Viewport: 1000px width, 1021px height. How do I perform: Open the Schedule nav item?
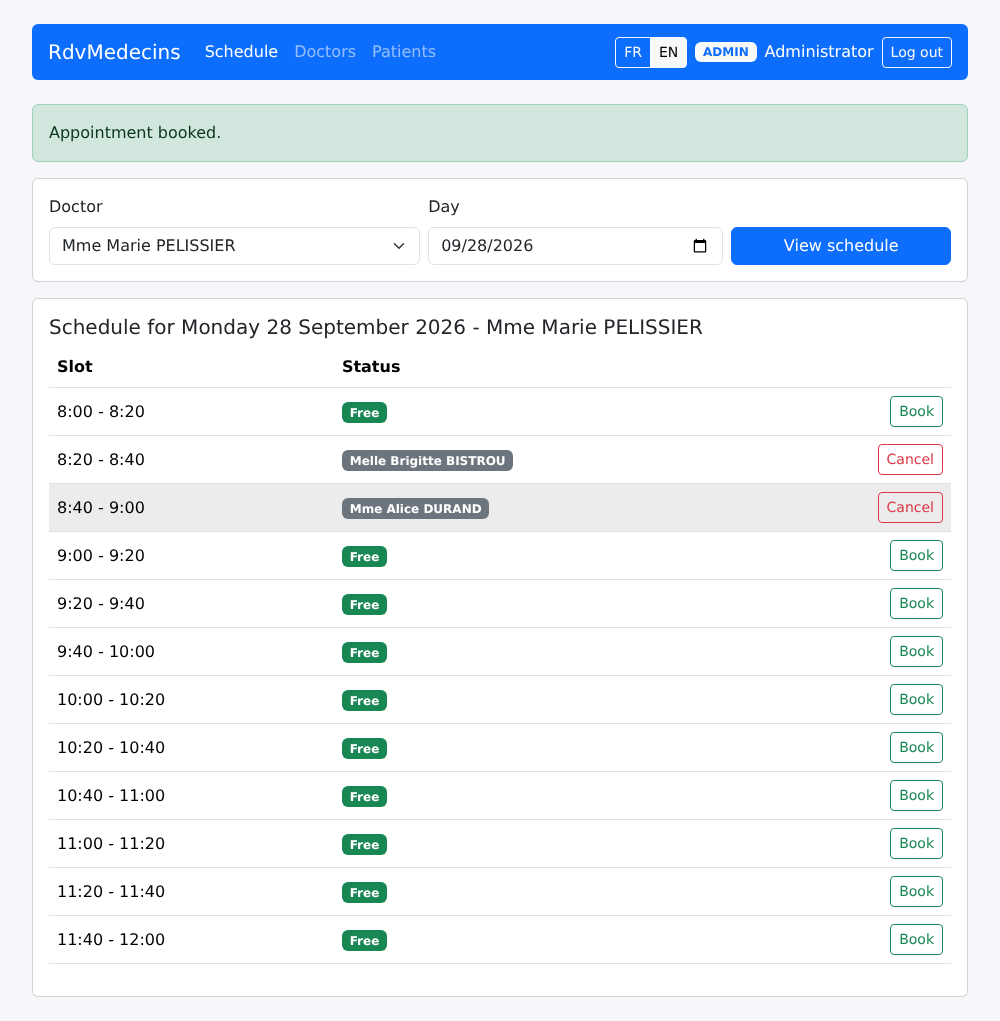point(241,51)
